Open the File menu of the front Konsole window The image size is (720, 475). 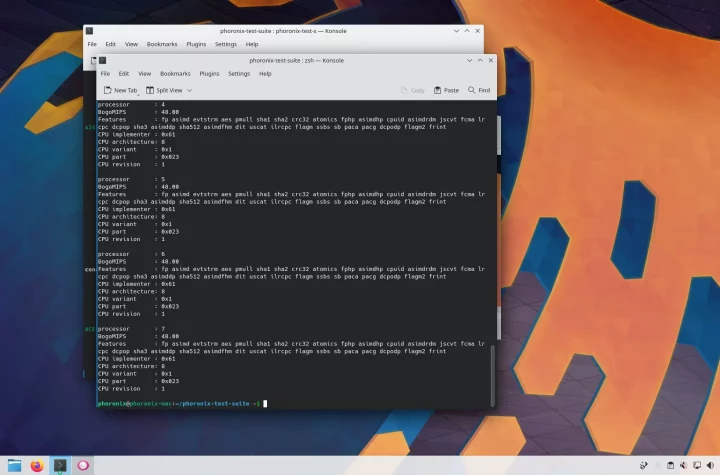point(105,74)
